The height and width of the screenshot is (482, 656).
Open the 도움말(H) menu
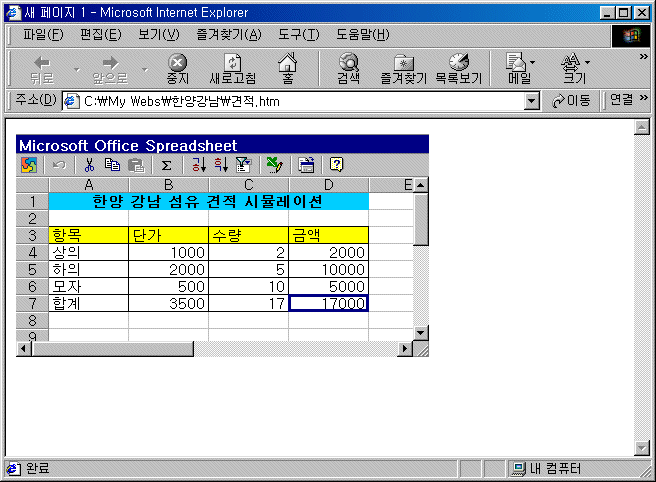[363, 35]
